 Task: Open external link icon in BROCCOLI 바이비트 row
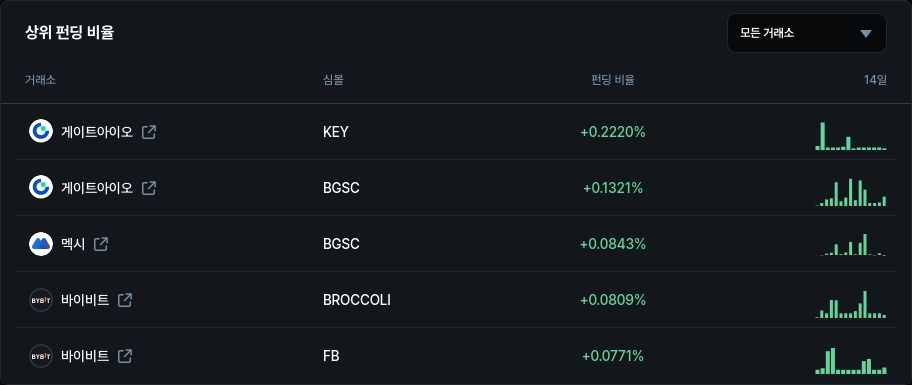[125, 300]
